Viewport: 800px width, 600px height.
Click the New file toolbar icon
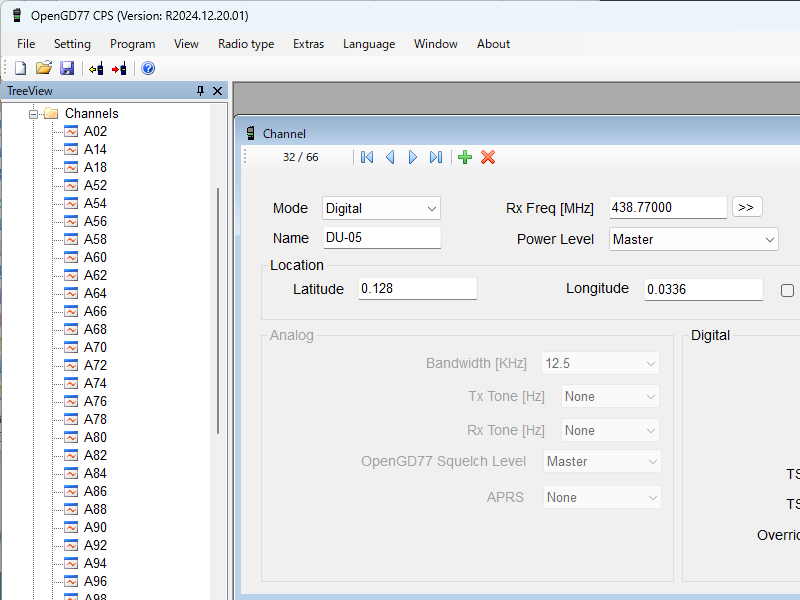[x=20, y=68]
